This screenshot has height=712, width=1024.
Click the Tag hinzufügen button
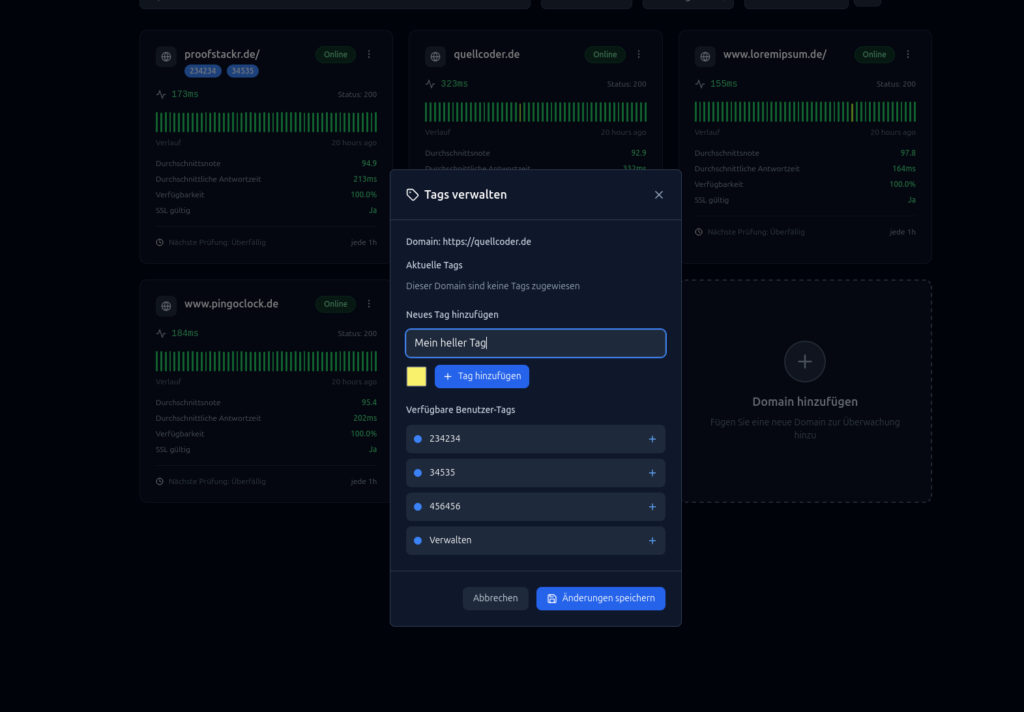tap(482, 377)
